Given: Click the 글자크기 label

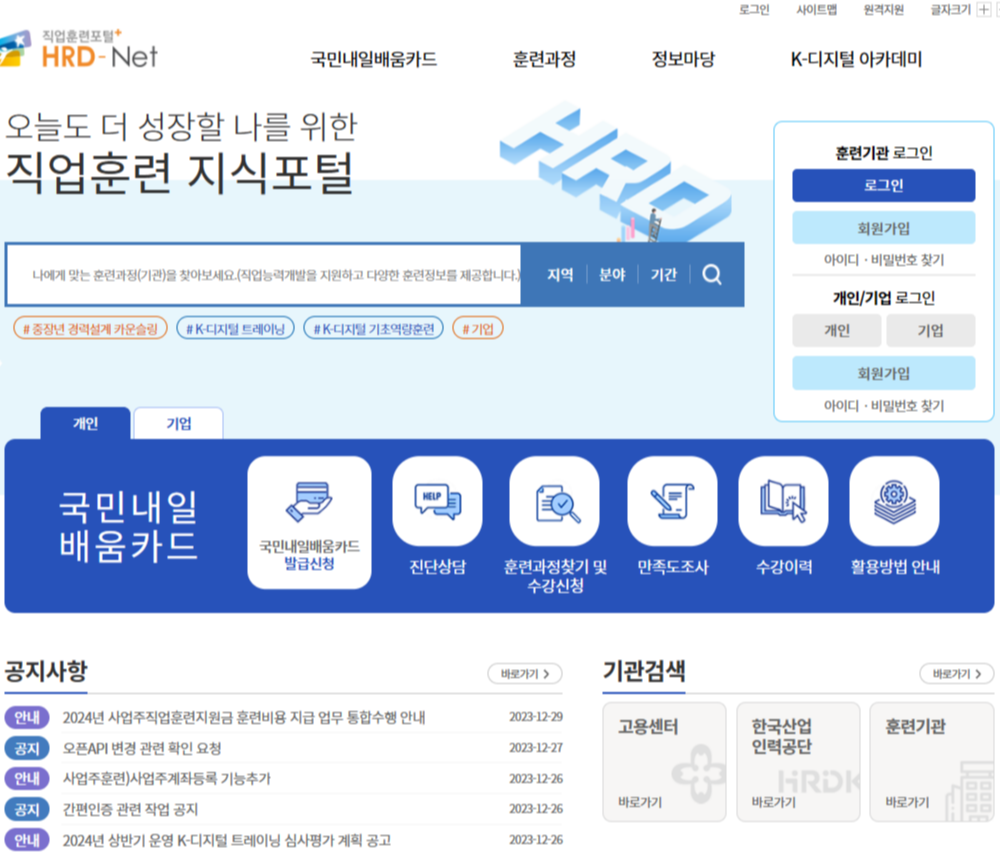Looking at the screenshot, I should click(x=950, y=10).
